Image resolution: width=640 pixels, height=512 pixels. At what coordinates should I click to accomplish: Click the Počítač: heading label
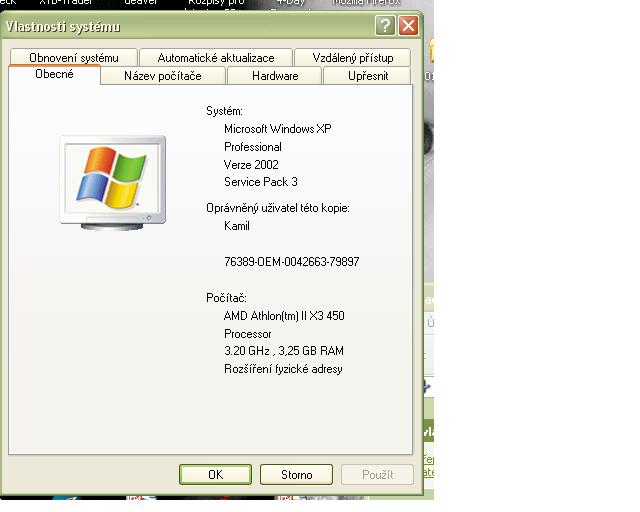pos(226,298)
